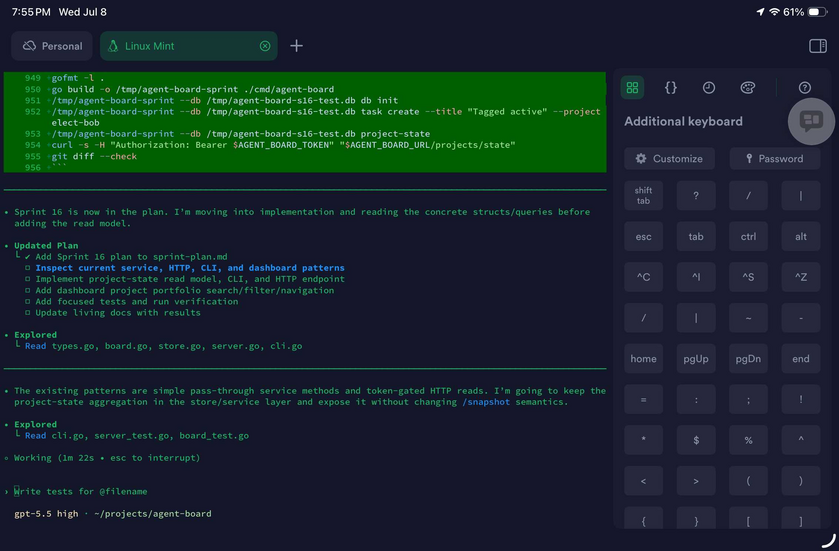Open the help question mark icon
The width and height of the screenshot is (839, 551).
tap(805, 88)
